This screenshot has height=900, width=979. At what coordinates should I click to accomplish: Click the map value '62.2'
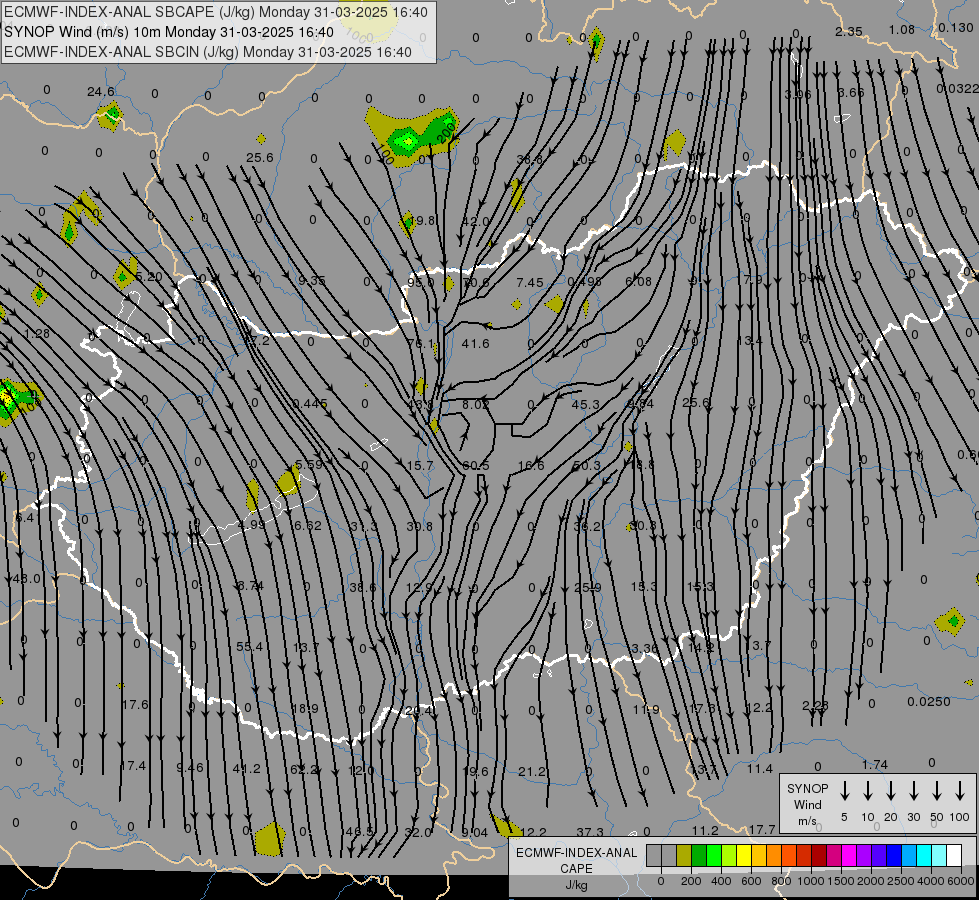[x=303, y=769]
